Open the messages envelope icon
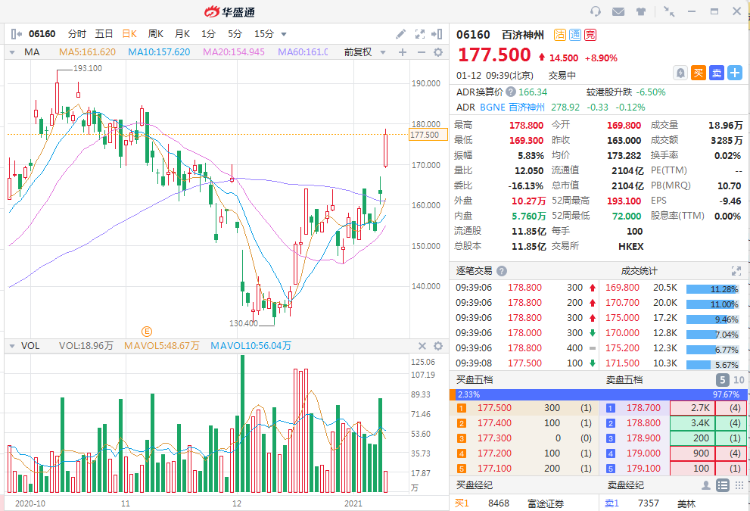This screenshot has width=750, height=511. tap(618, 11)
